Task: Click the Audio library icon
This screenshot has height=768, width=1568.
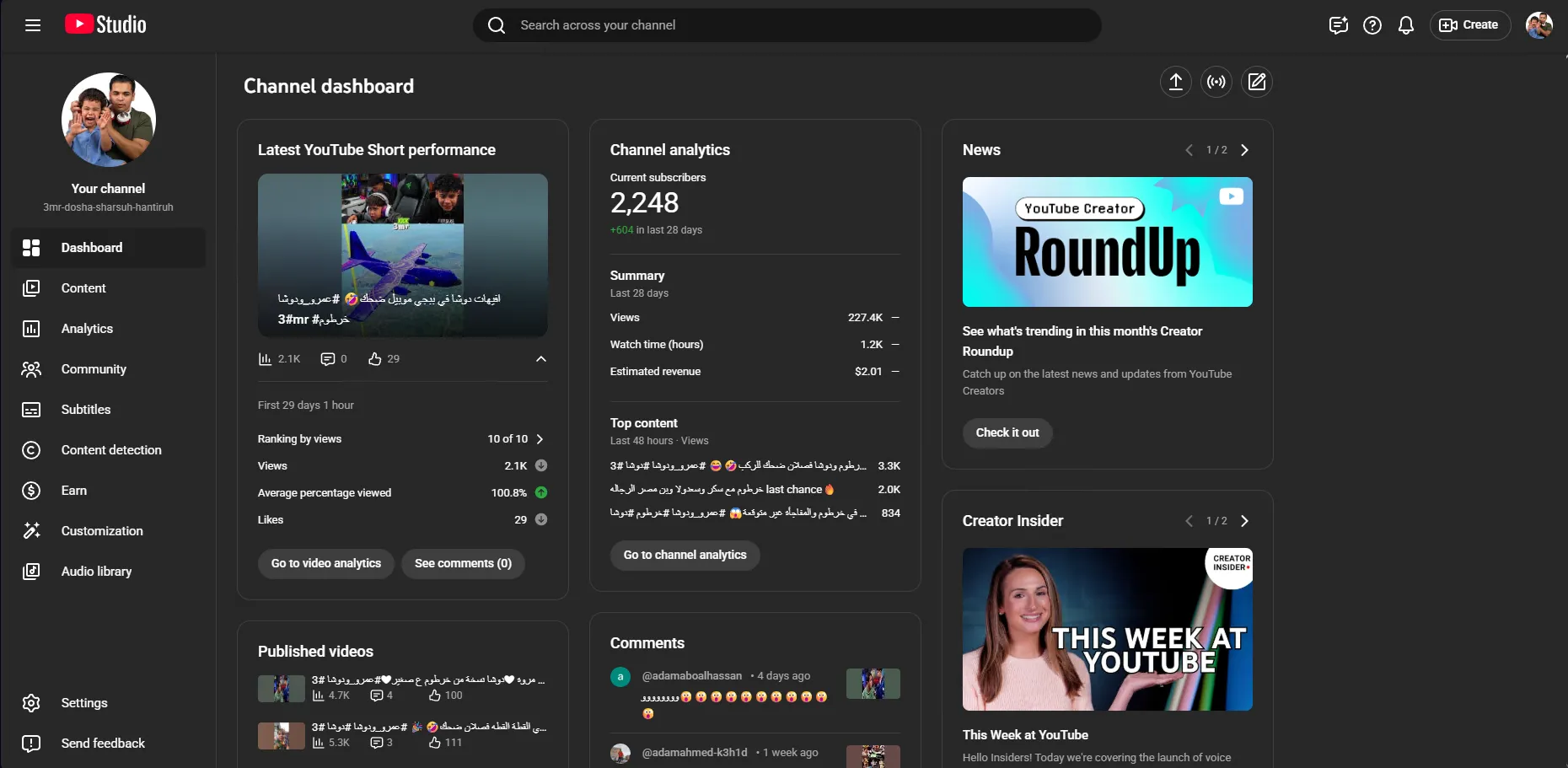Action: click(31, 572)
